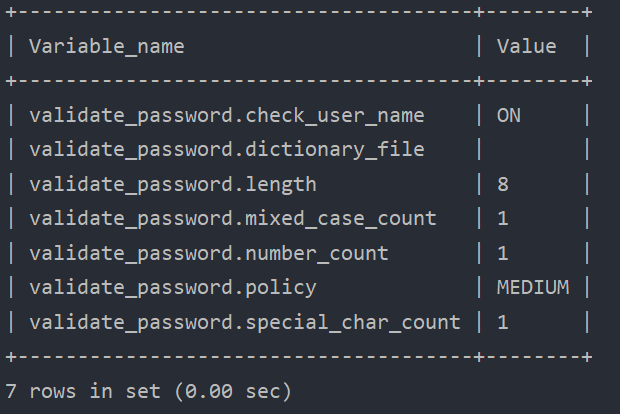This screenshot has width=620, height=414.
Task: Click the value 1 for special_char_count
Action: pos(503,322)
